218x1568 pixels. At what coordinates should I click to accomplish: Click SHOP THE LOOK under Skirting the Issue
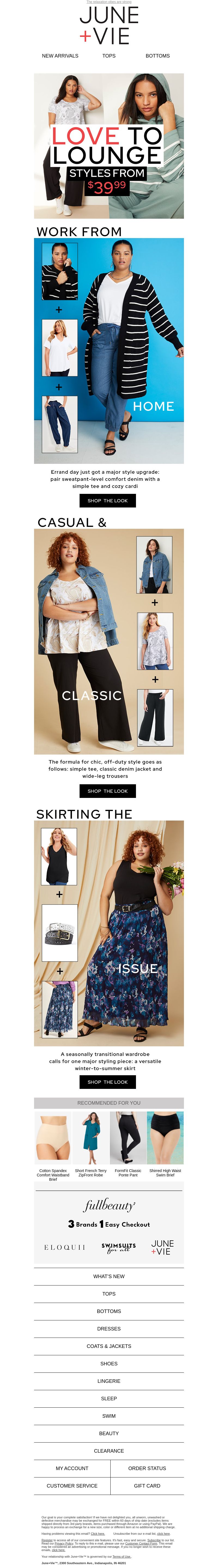[x=108, y=1082]
